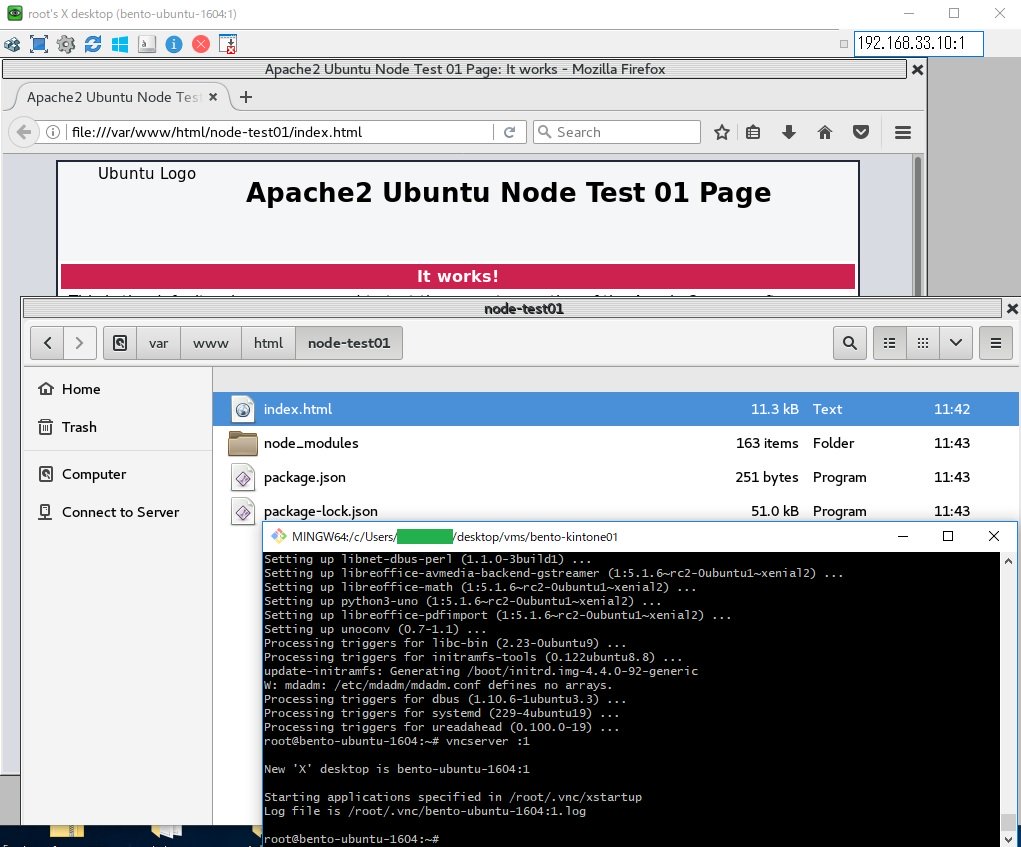The image size is (1021, 847).
Task: Click the package-lock.json file icon
Action: coord(243,511)
